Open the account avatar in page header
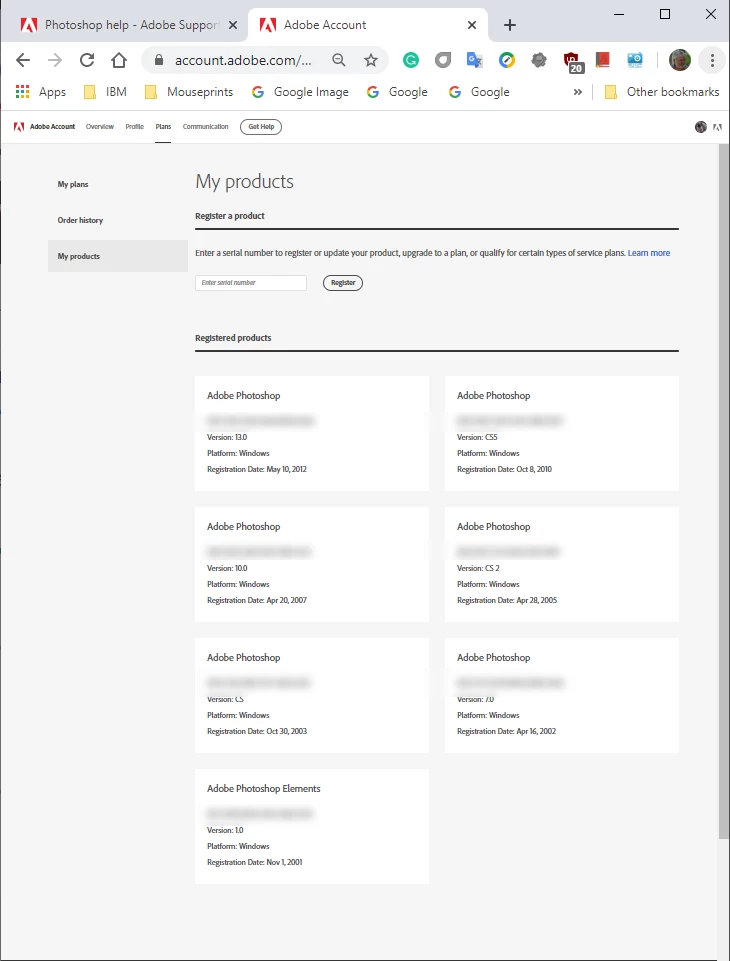730x961 pixels. (x=701, y=127)
